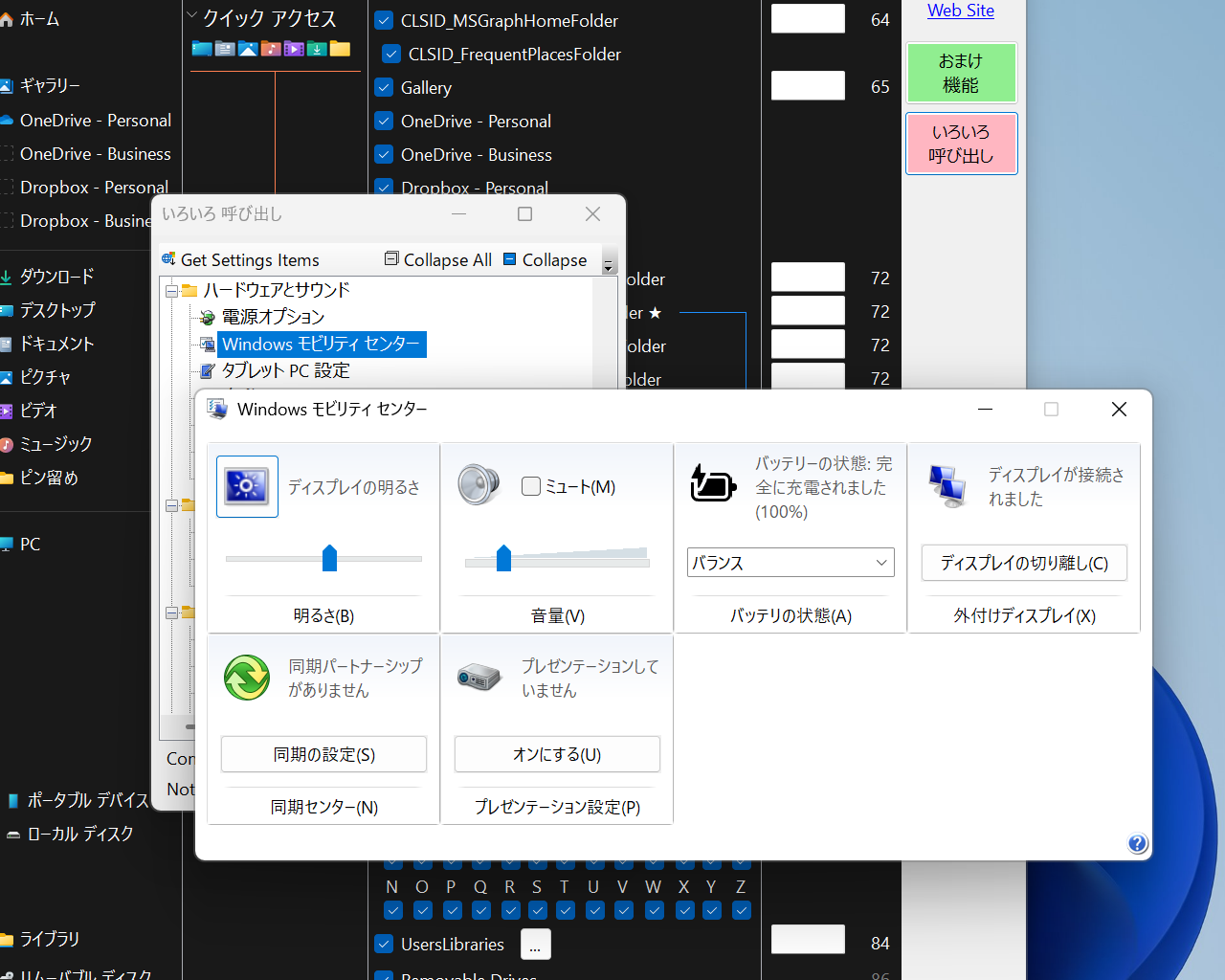This screenshot has height=980, width=1225.
Task: Open the Web Site link
Action: [x=960, y=11]
